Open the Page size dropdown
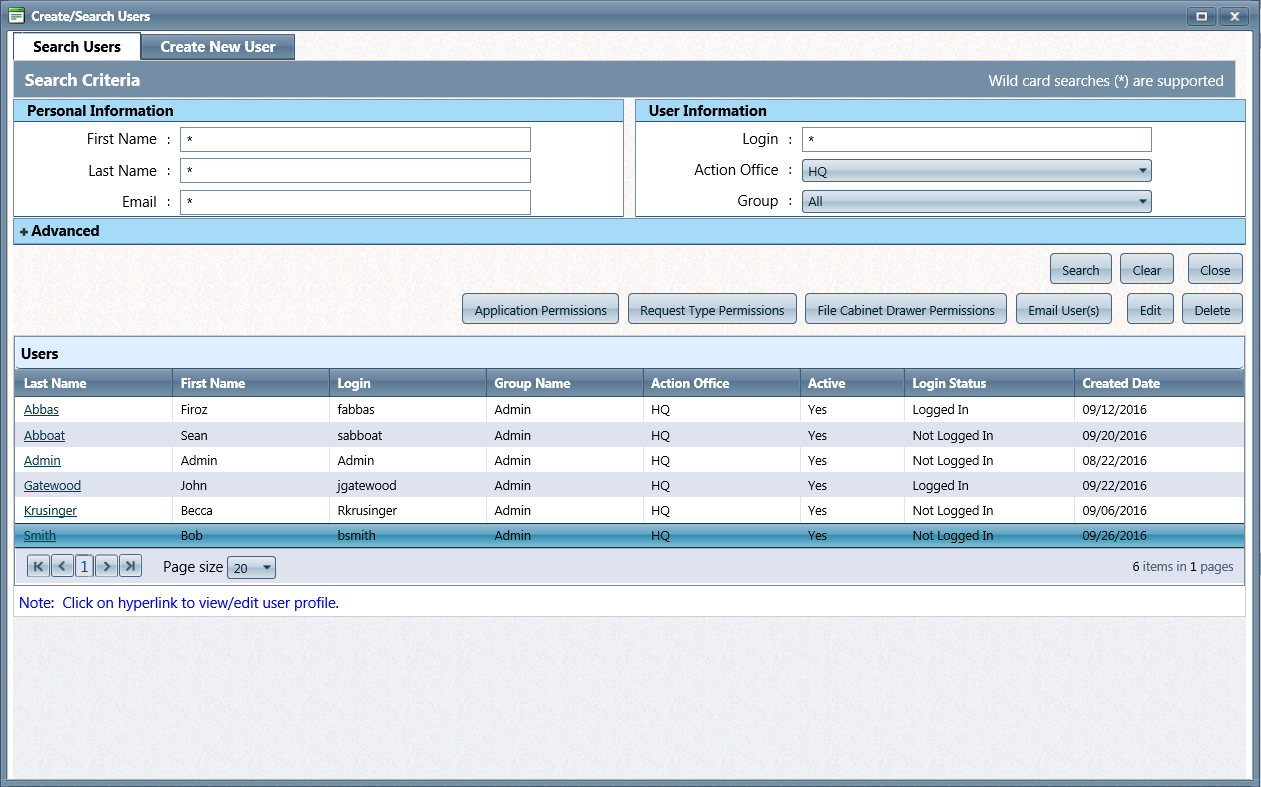The height and width of the screenshot is (787, 1261). [252, 568]
